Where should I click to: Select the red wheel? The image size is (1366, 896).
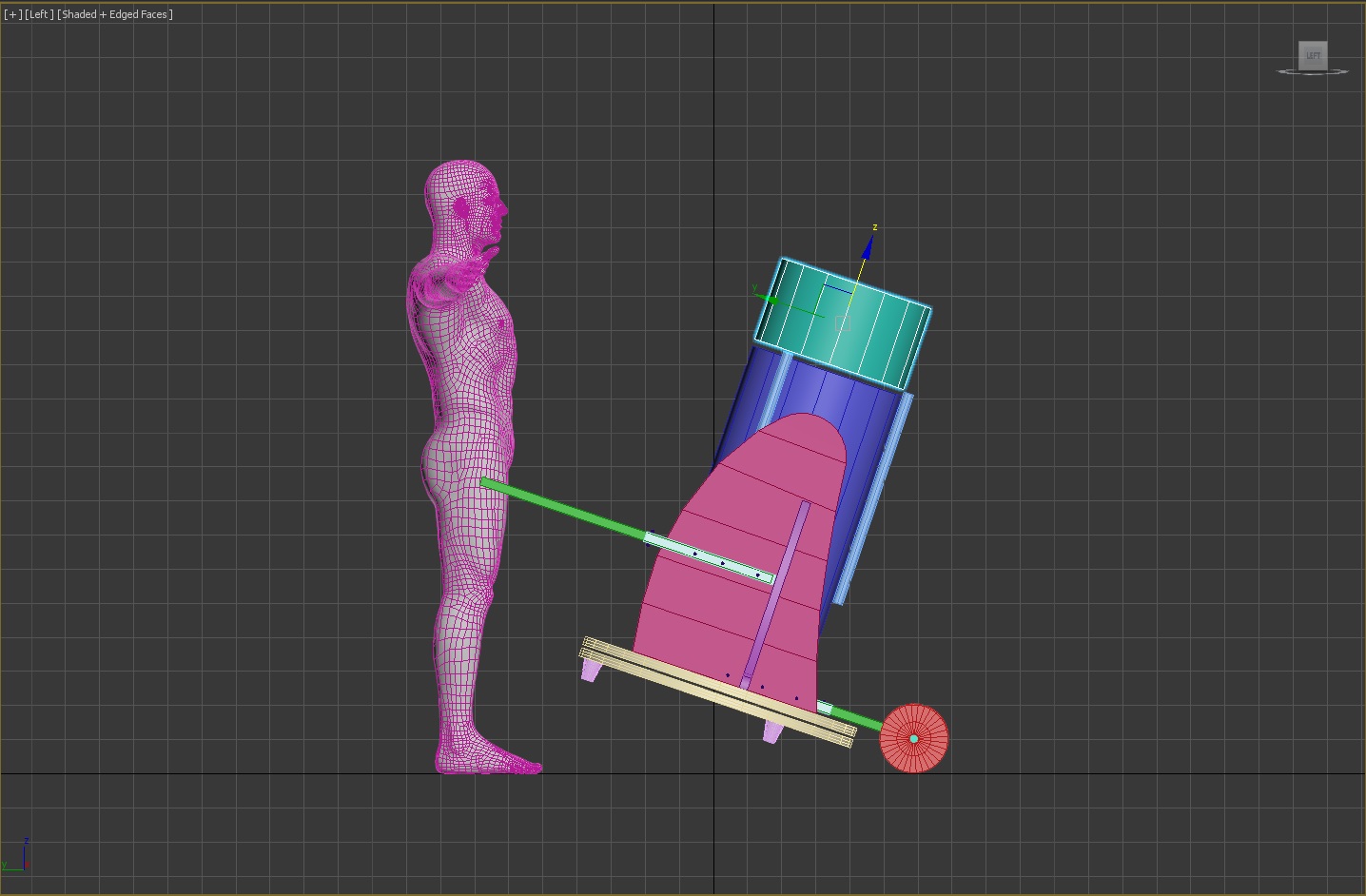927,751
